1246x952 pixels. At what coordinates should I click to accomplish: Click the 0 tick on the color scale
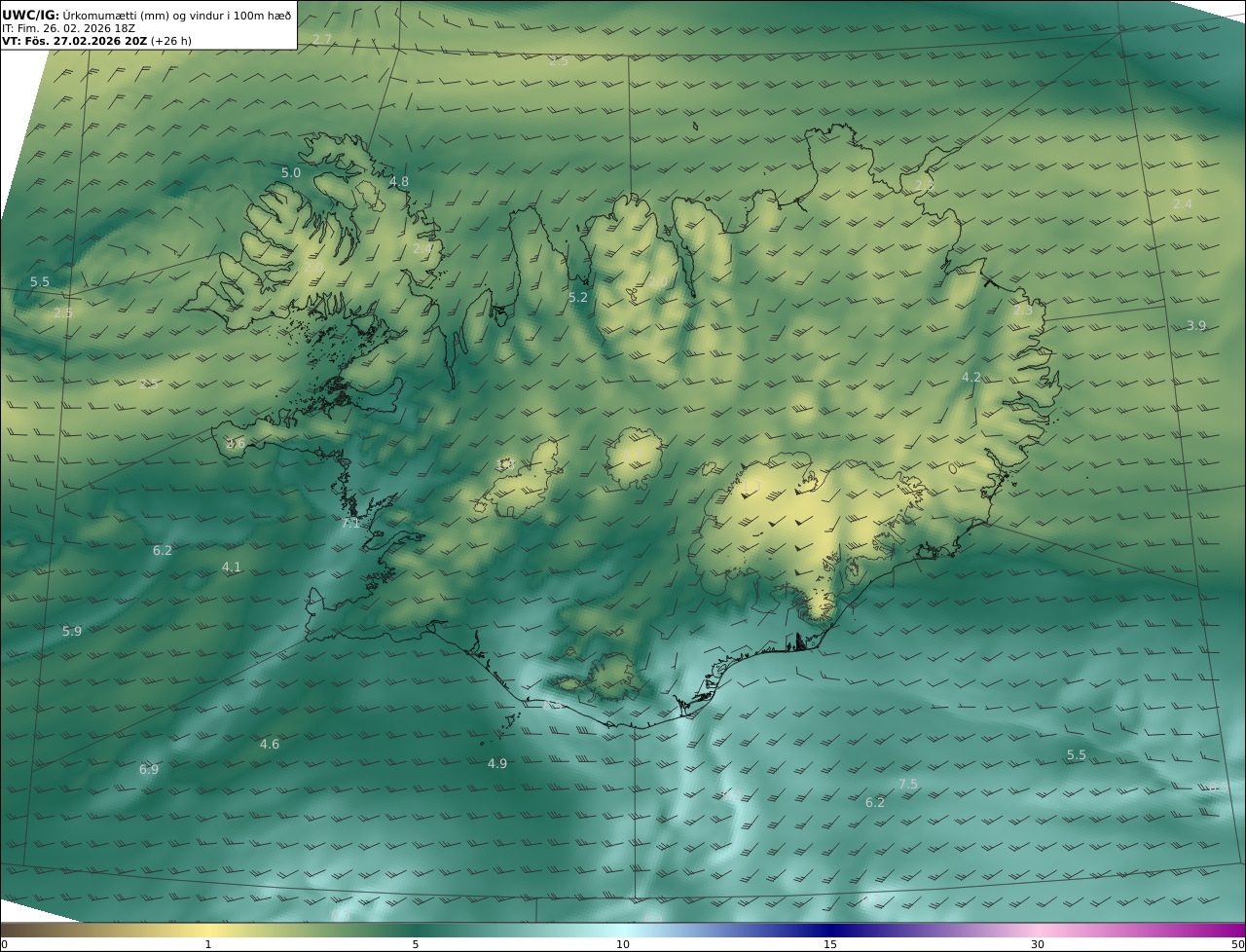coord(4,944)
